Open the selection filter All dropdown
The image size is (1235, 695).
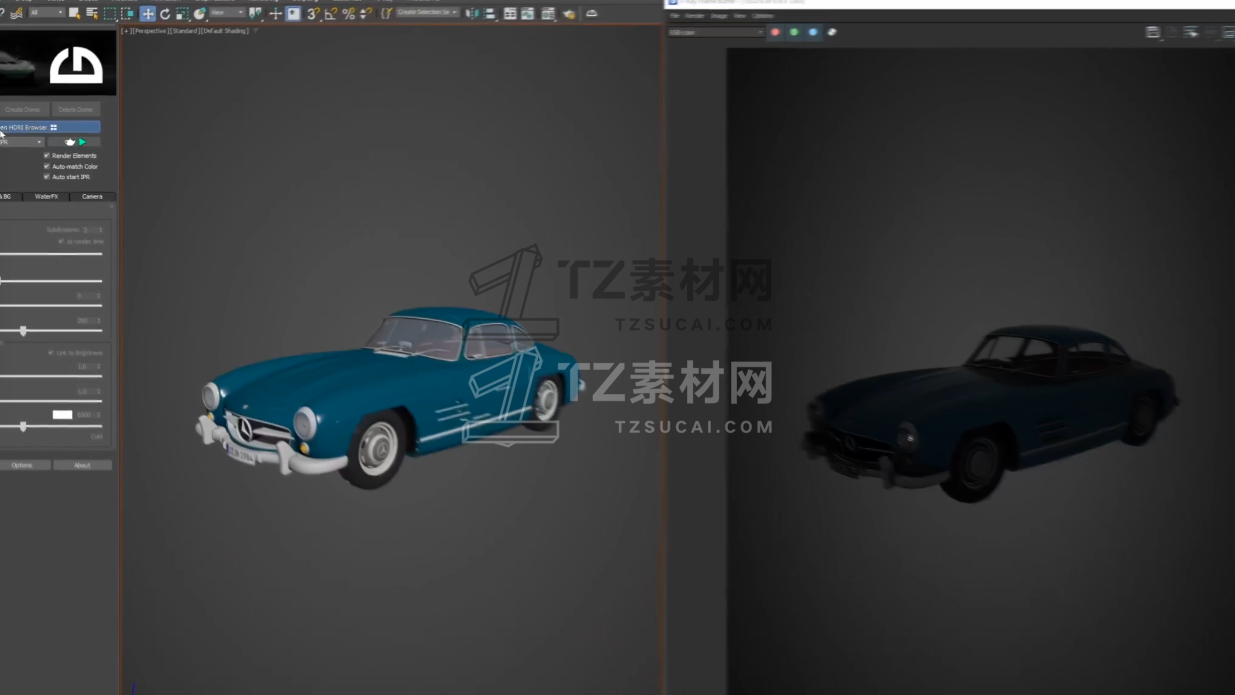(x=47, y=13)
